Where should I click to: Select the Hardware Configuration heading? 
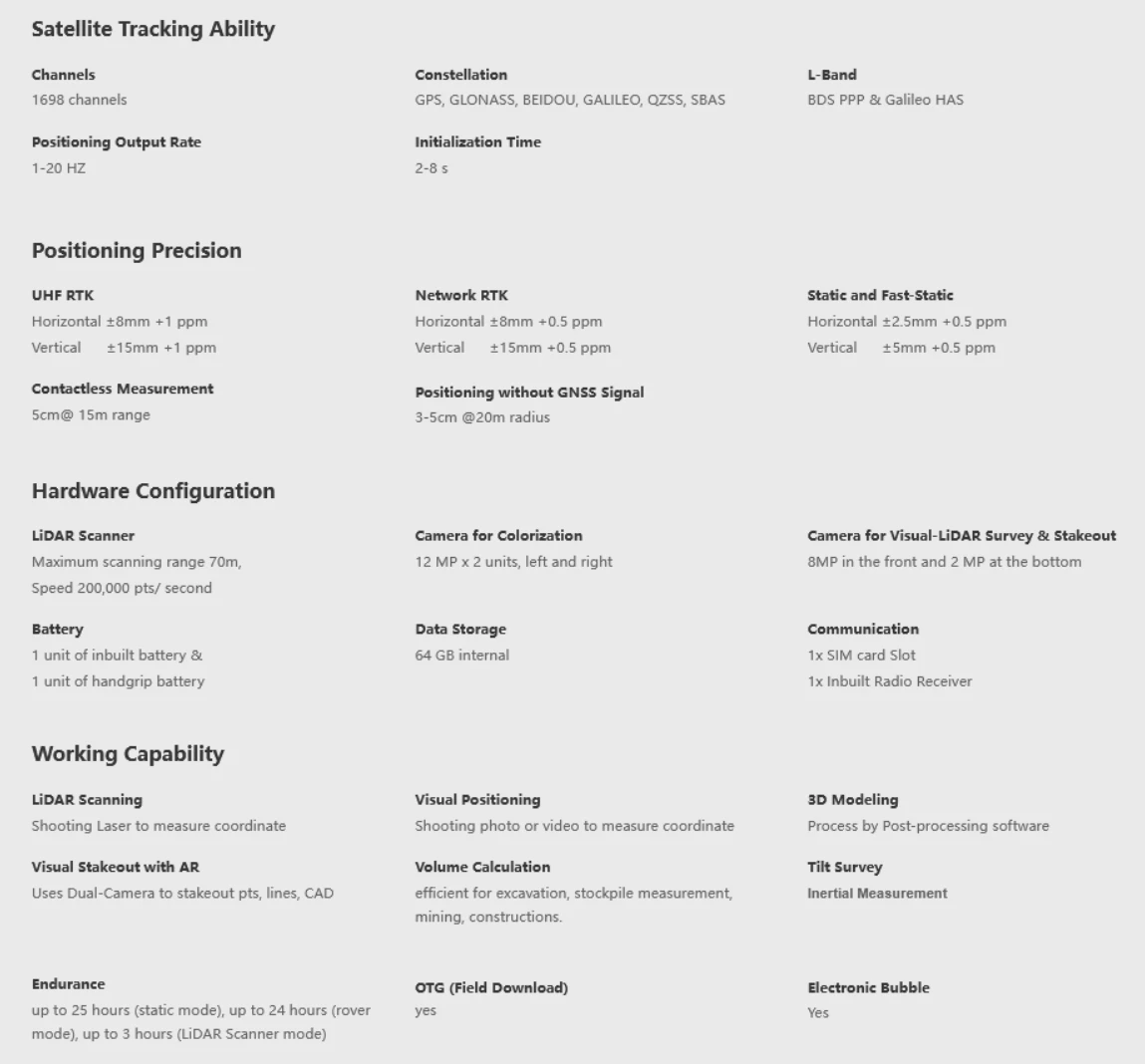[152, 491]
